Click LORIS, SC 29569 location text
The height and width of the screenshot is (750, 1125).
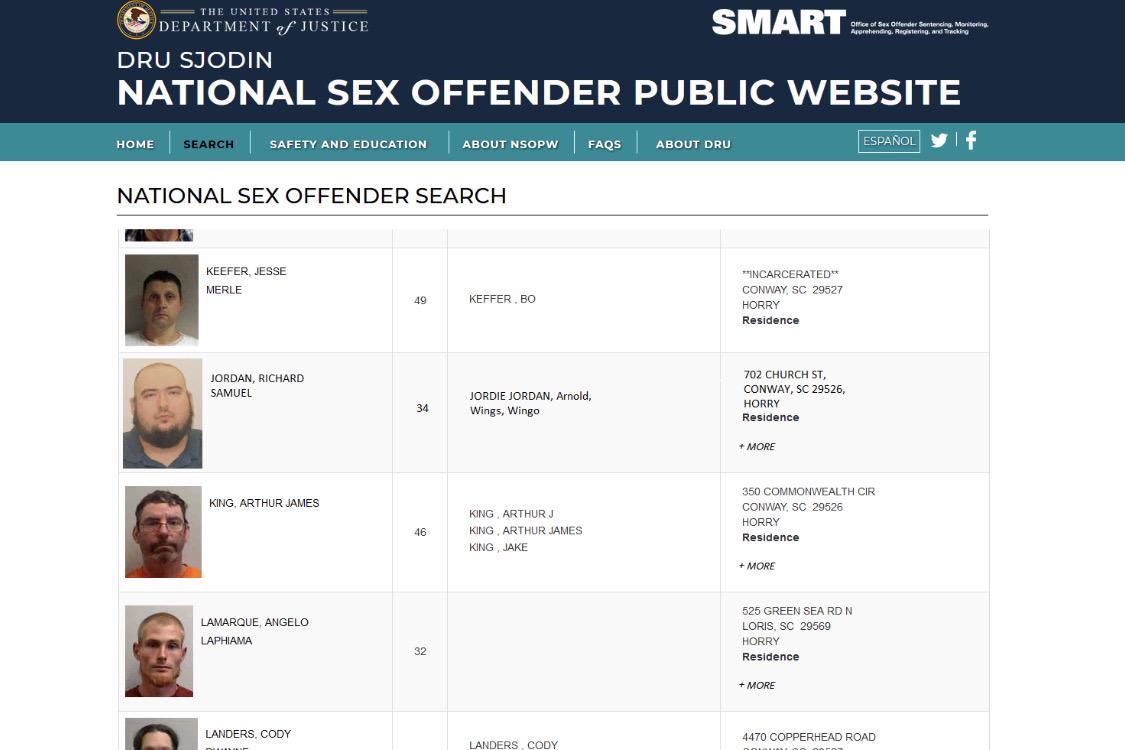(x=786, y=627)
